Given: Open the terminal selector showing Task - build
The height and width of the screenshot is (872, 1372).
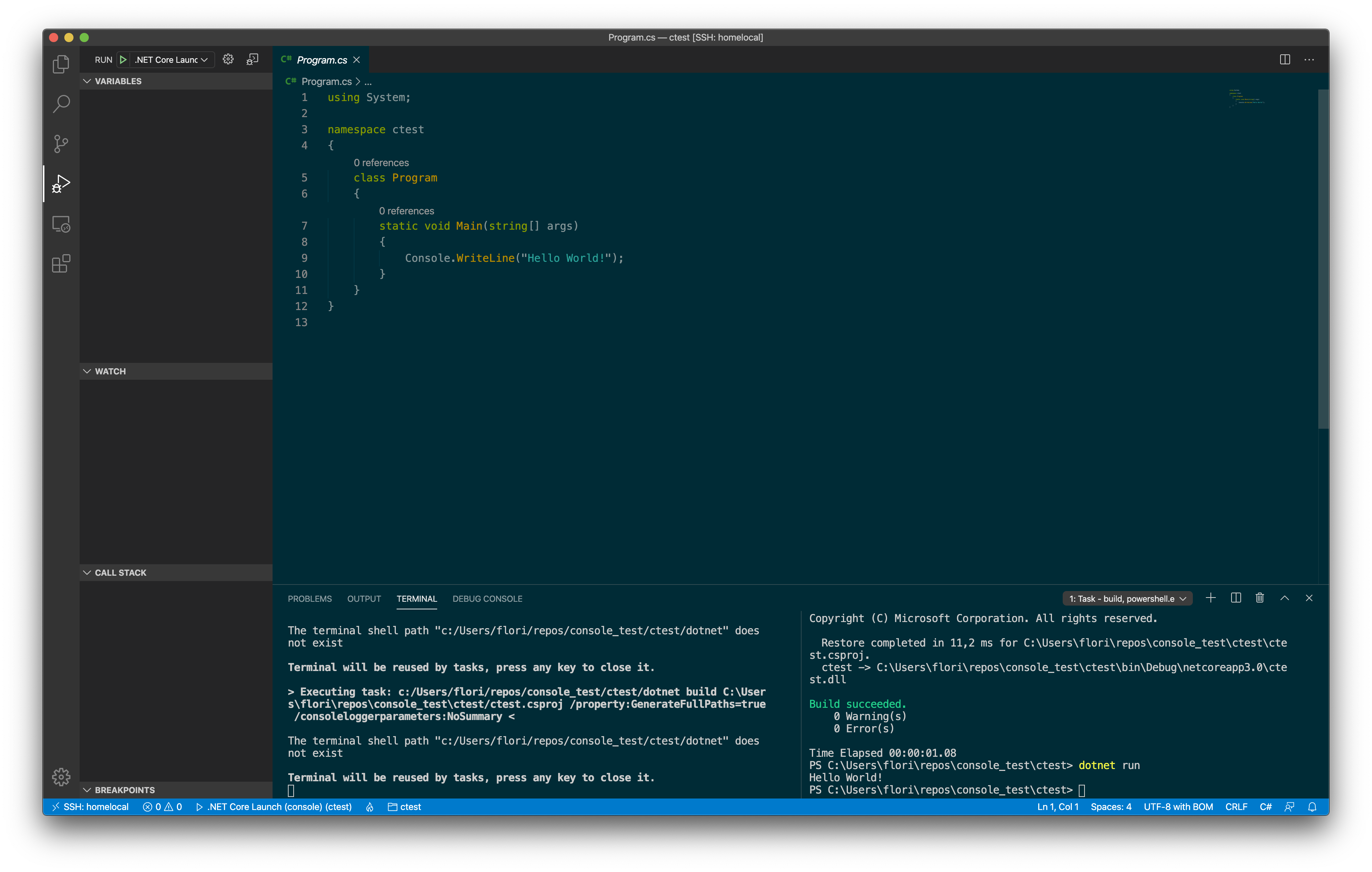Looking at the screenshot, I should (1127, 598).
